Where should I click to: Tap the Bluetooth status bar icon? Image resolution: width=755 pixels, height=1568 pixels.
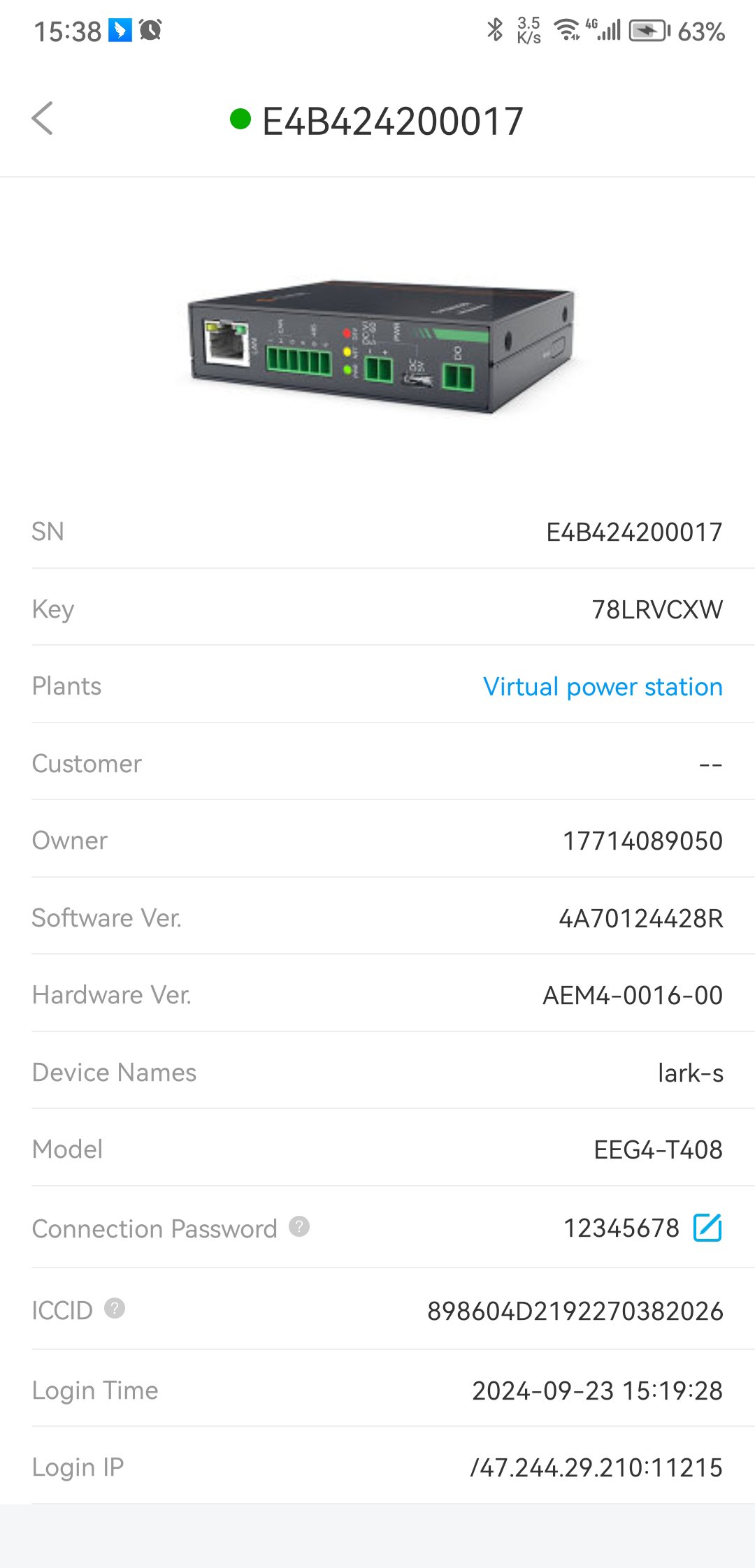pyautogui.click(x=495, y=30)
